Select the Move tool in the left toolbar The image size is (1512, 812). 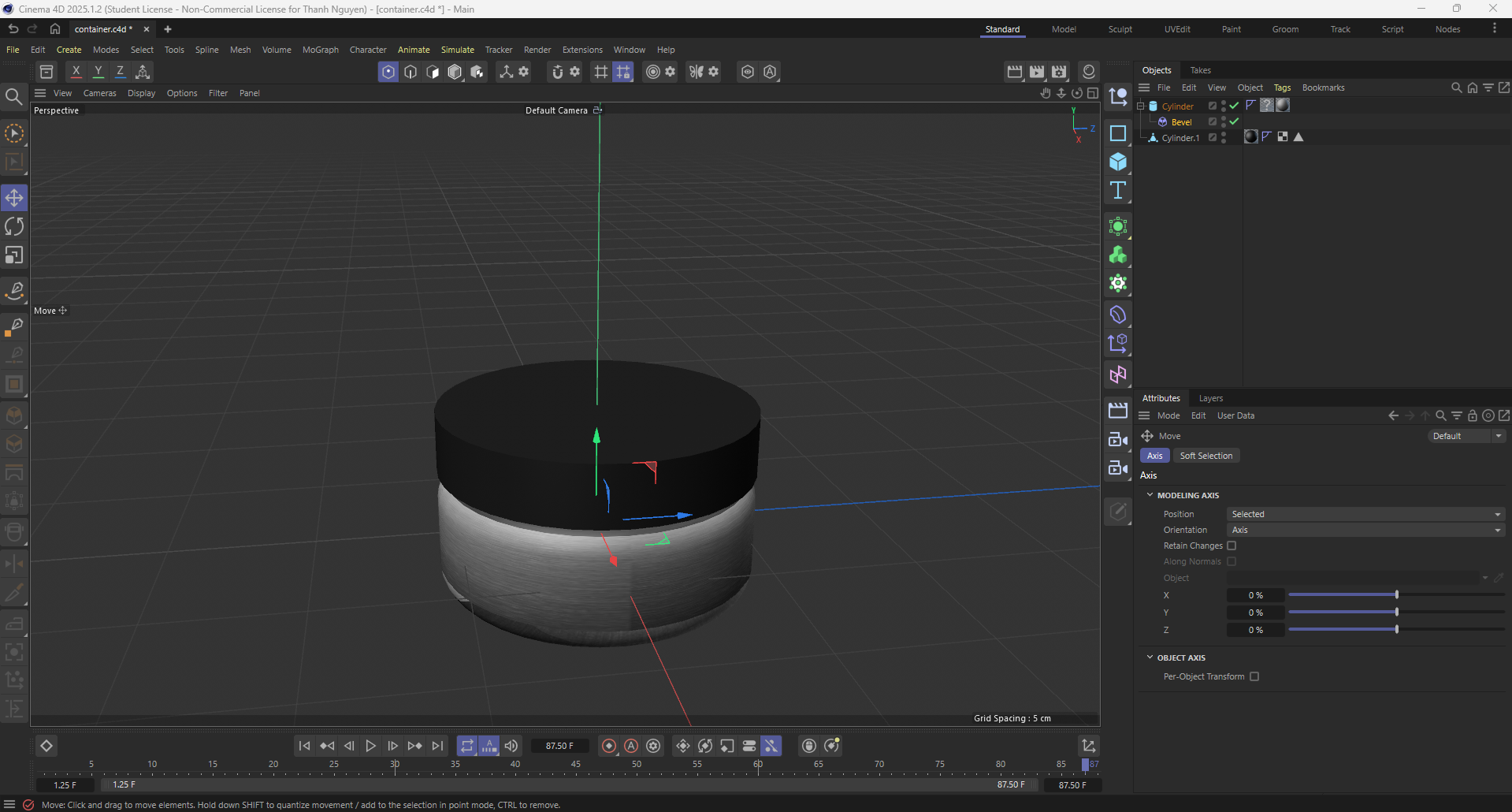(x=14, y=198)
